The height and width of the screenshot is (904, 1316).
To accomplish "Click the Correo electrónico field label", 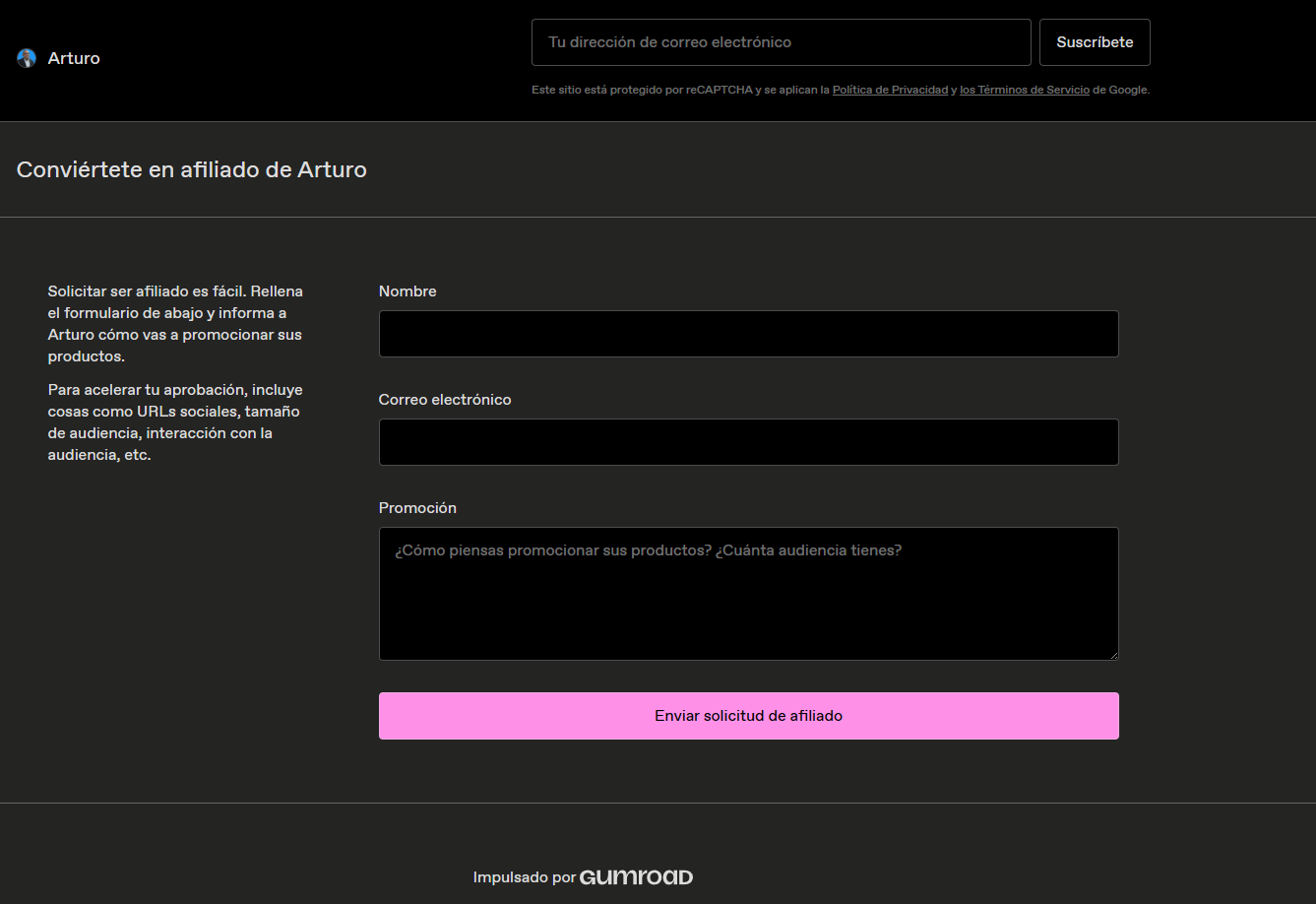I will click(445, 400).
